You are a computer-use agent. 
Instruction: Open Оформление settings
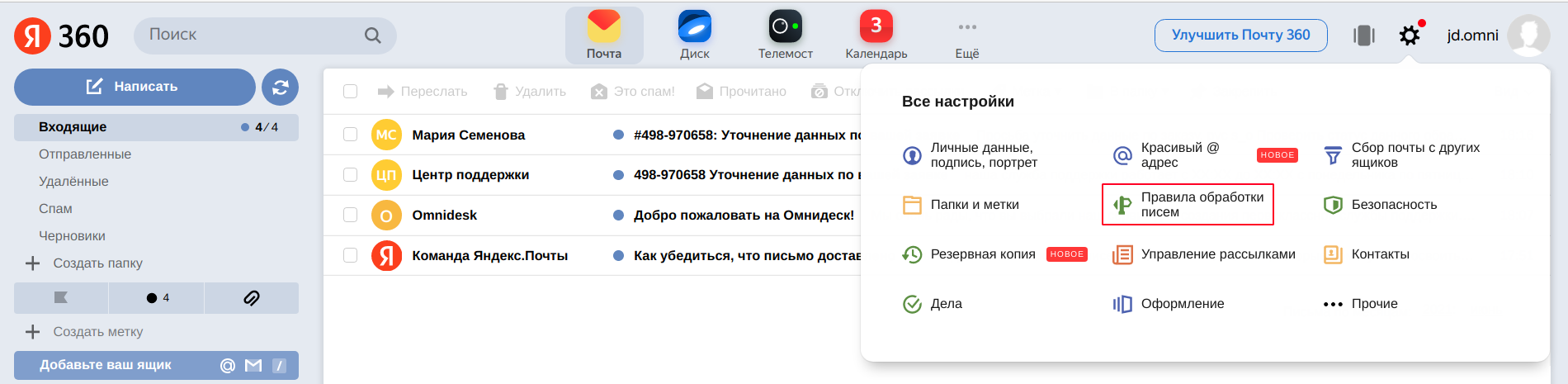tap(1169, 304)
